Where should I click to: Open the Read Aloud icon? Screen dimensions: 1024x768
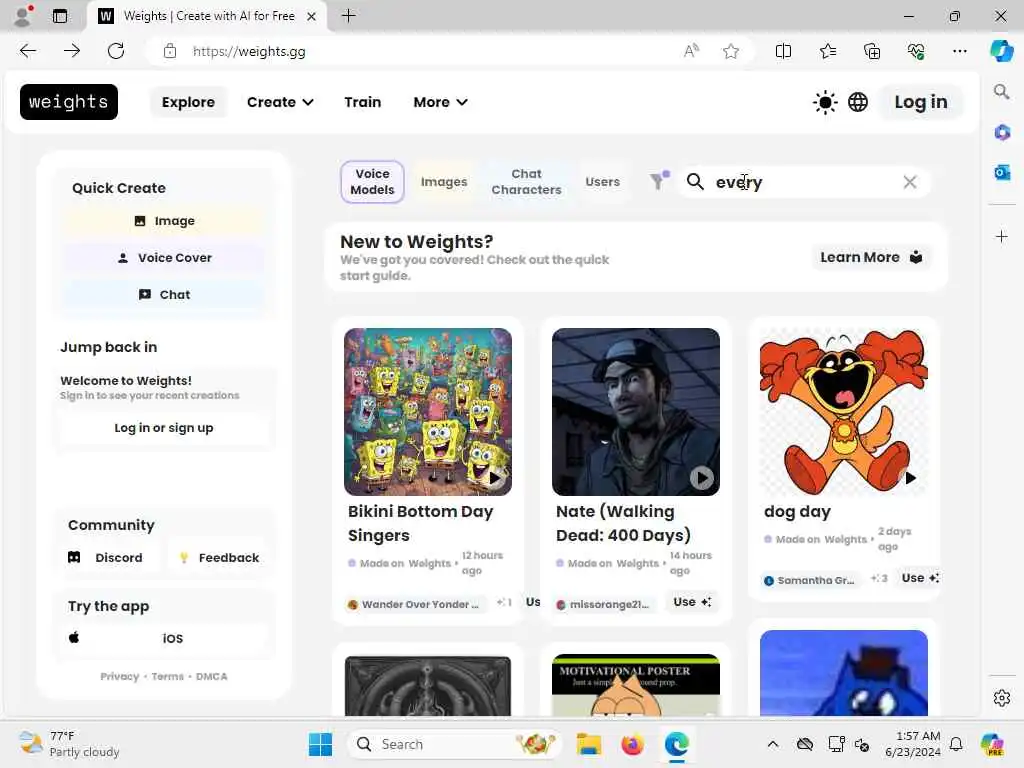(x=691, y=51)
